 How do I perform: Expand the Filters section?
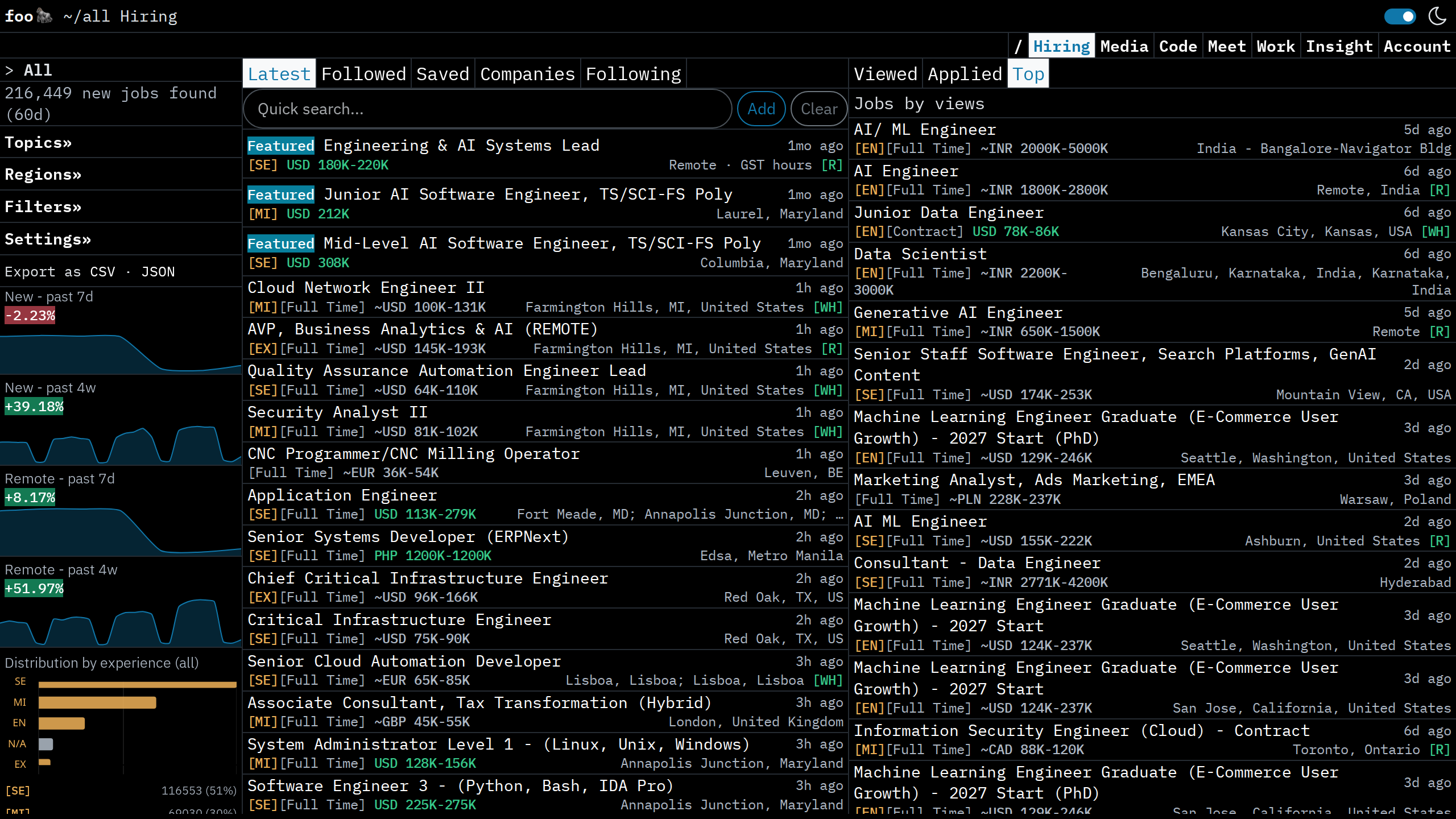(x=43, y=206)
